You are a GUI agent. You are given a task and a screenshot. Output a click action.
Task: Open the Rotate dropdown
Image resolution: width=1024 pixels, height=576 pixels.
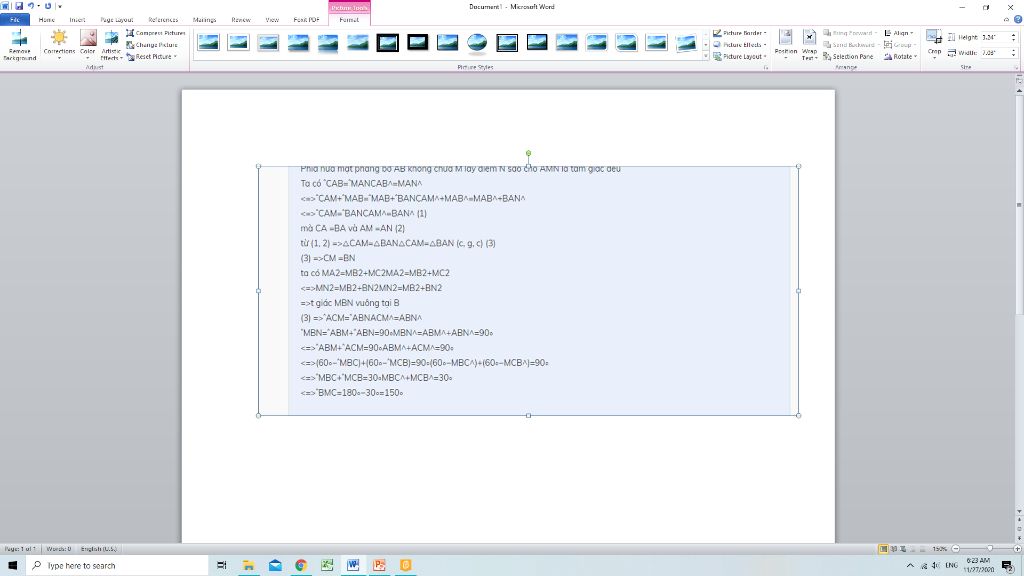tap(900, 56)
